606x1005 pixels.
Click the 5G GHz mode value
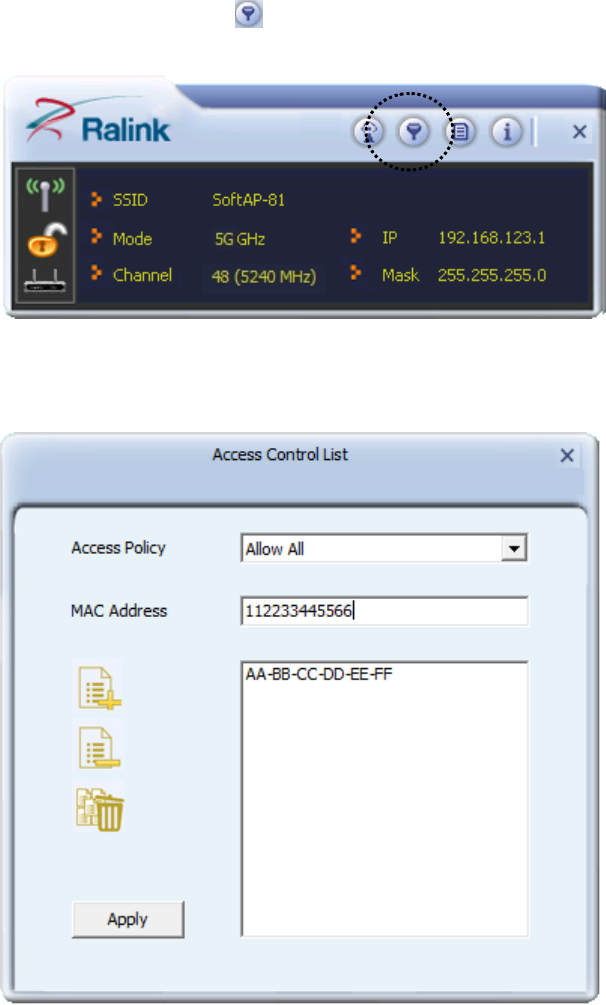[240, 239]
